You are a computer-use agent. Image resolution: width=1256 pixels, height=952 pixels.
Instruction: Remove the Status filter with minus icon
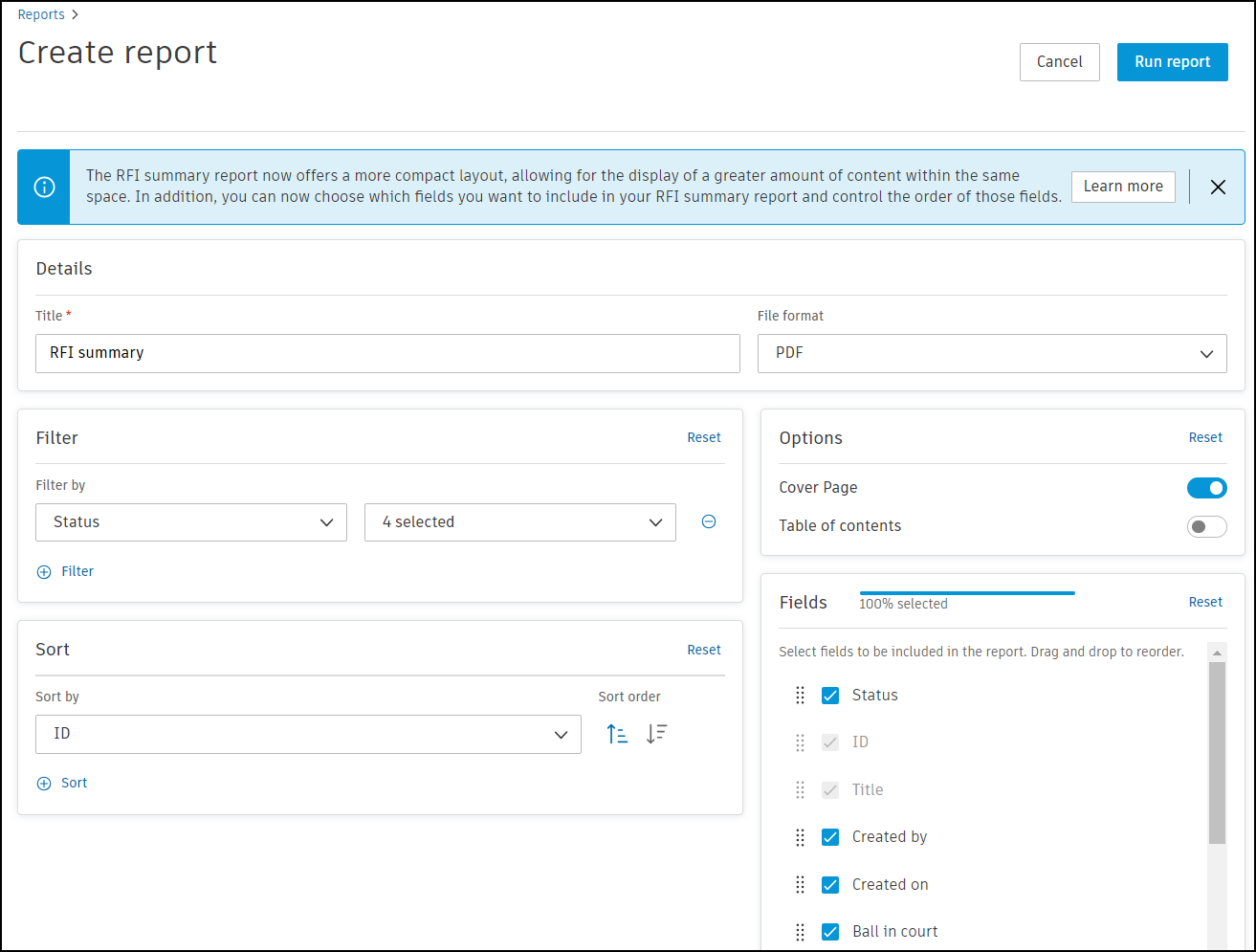tap(709, 521)
